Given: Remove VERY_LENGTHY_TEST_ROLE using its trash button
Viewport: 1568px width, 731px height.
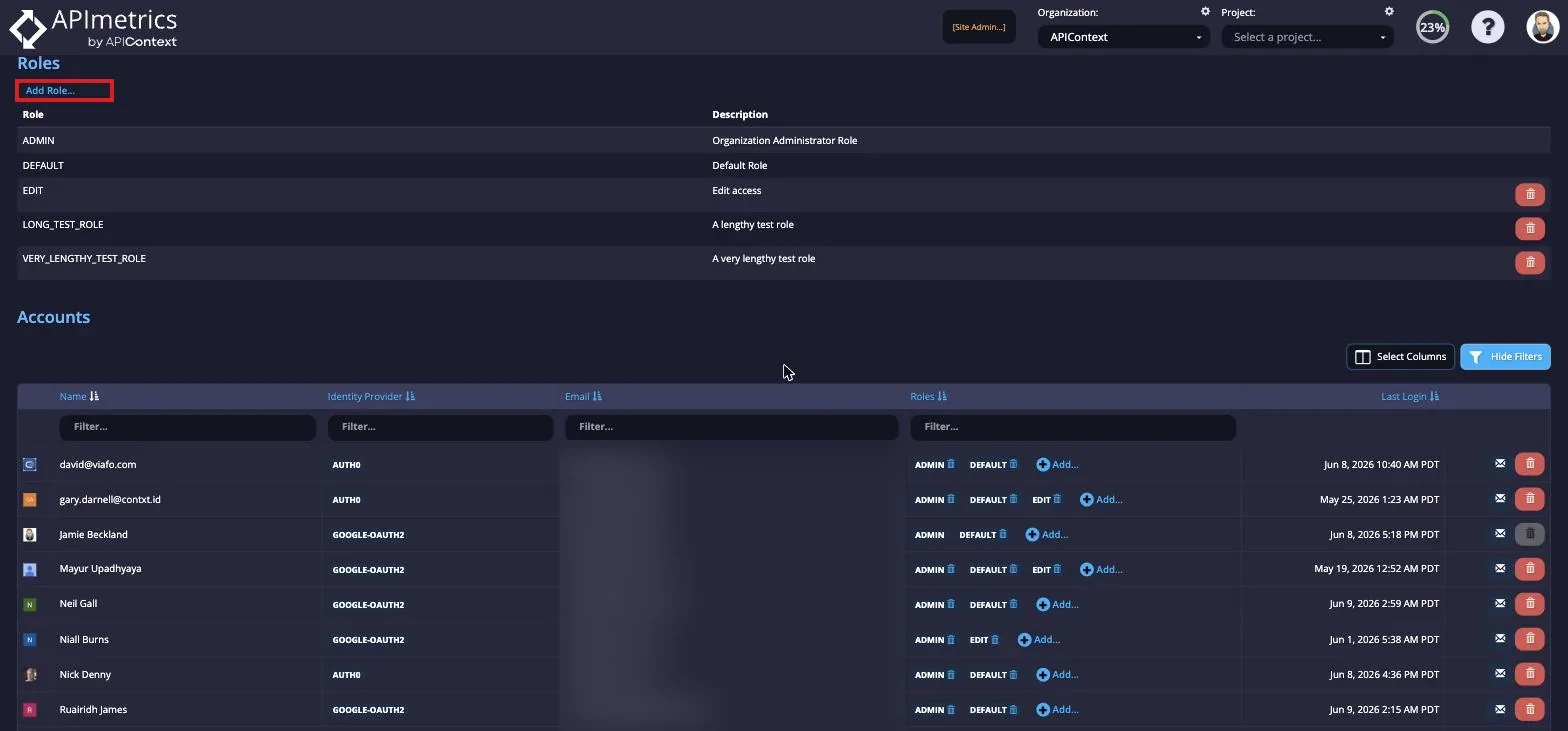Looking at the screenshot, I should 1529,262.
